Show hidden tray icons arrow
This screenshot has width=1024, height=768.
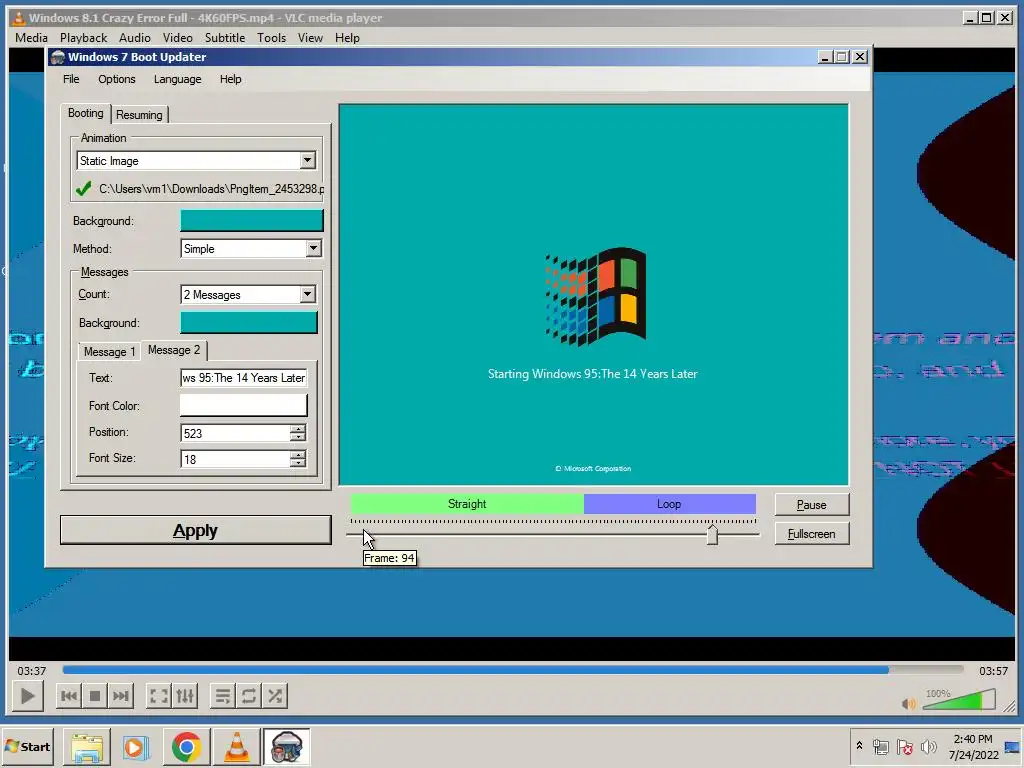859,745
